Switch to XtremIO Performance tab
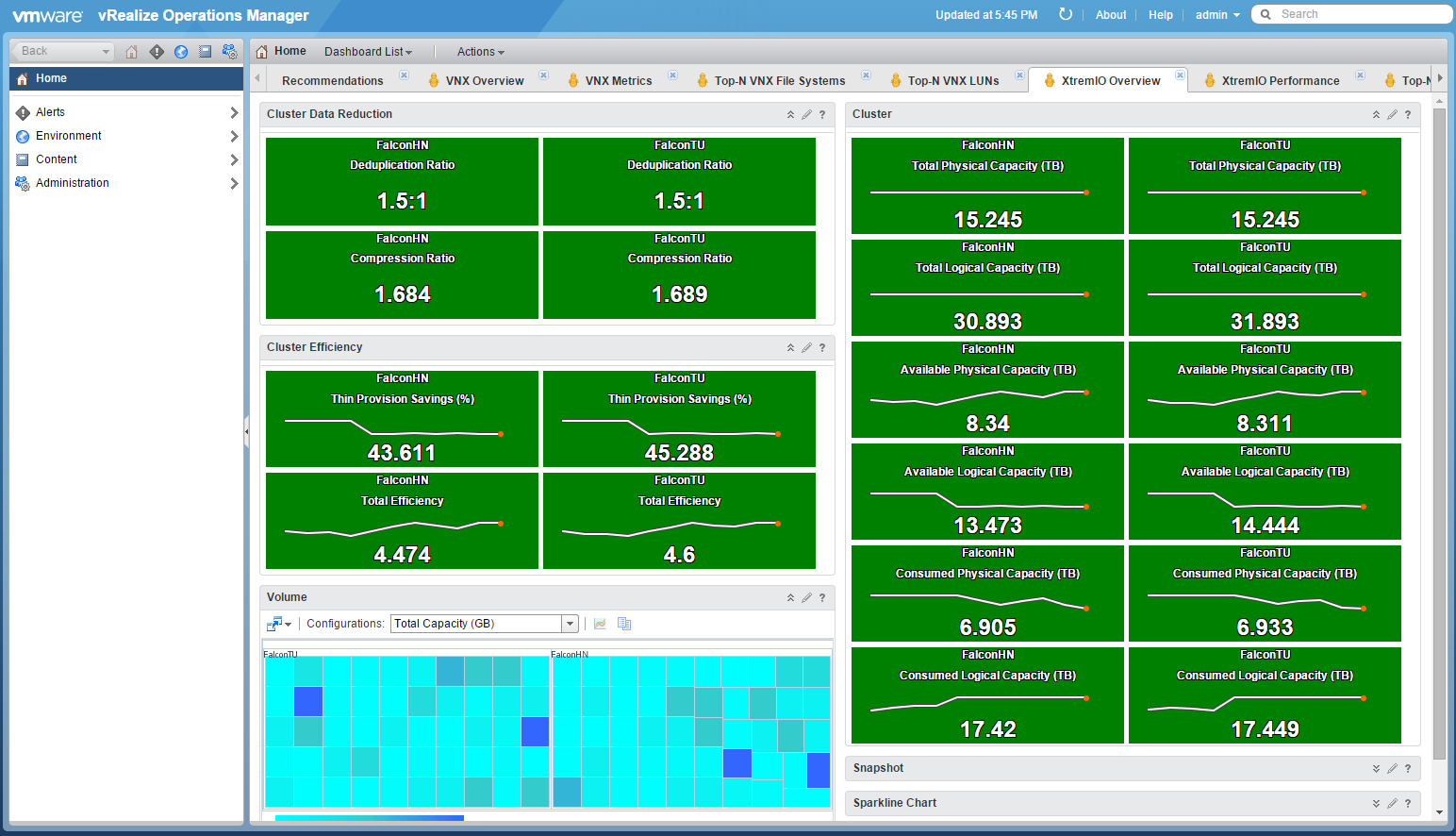The height and width of the screenshot is (836, 1456). click(x=1281, y=81)
